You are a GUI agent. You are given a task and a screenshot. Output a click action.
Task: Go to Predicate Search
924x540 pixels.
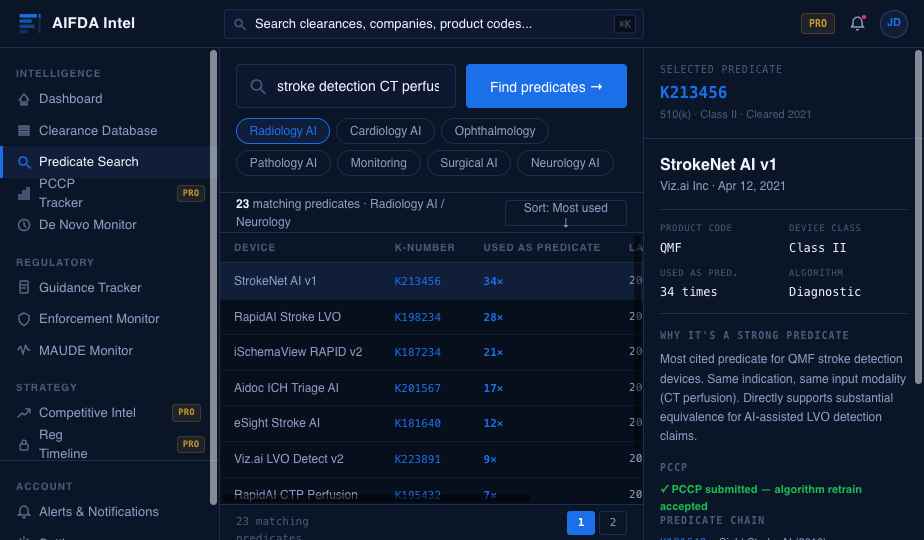click(105, 162)
